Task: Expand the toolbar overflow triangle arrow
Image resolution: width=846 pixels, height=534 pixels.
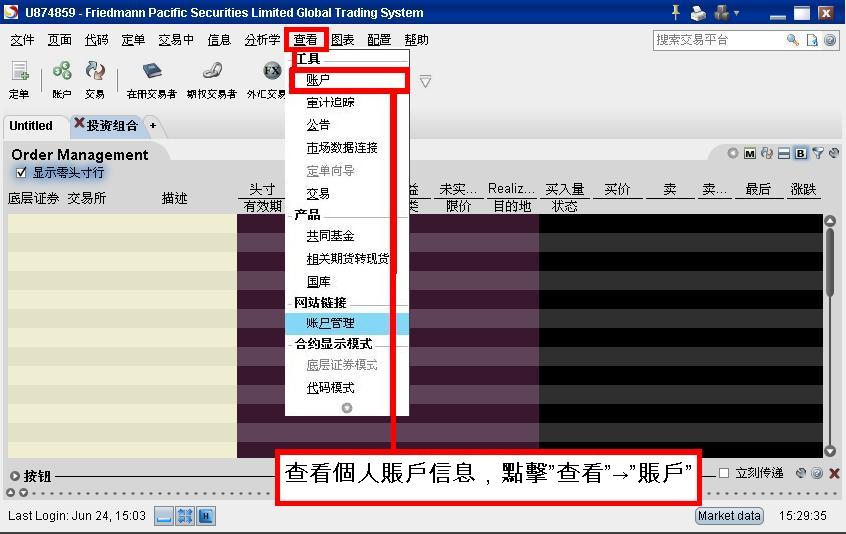Action: pos(425,81)
